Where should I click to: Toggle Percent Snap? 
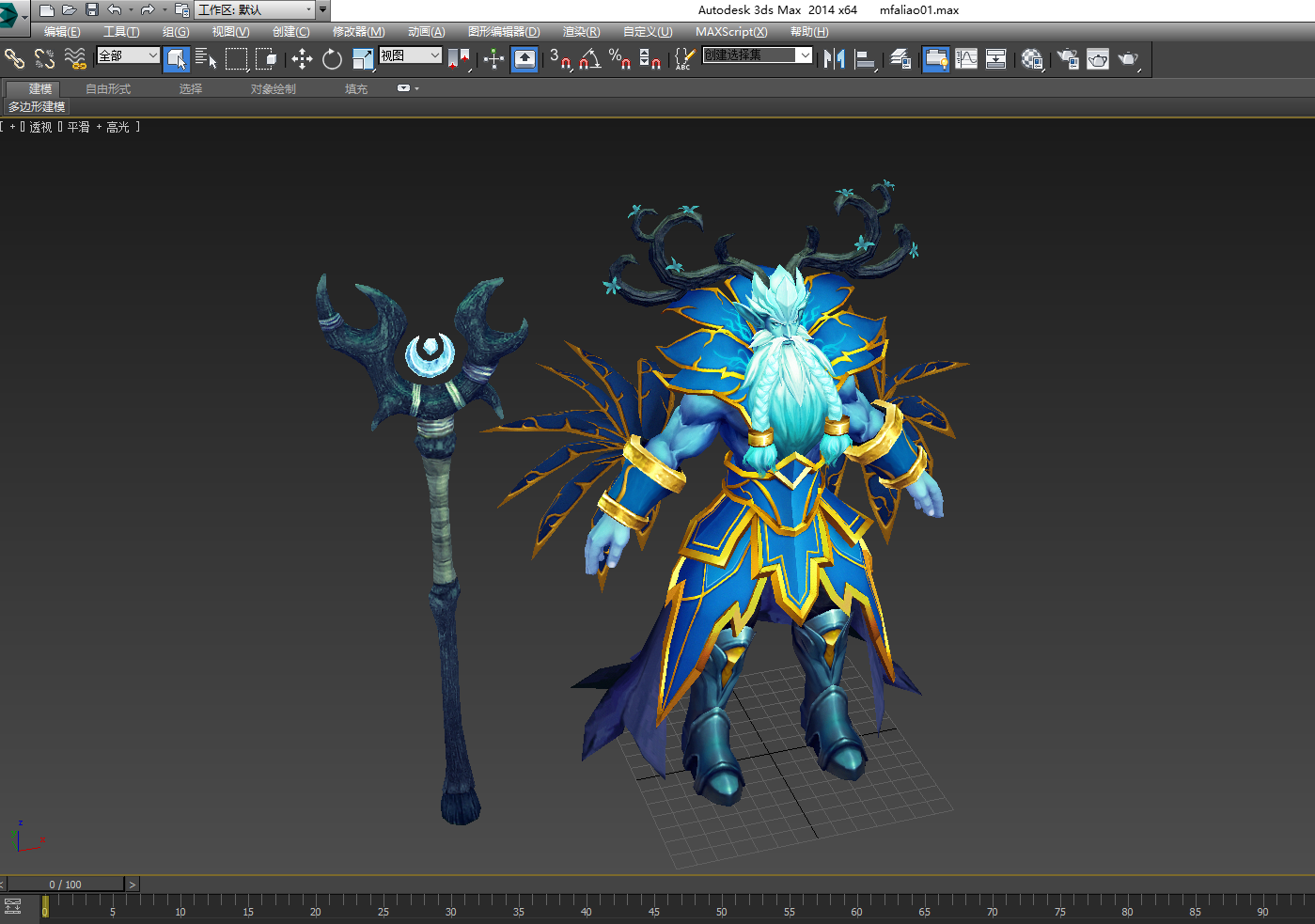click(619, 59)
